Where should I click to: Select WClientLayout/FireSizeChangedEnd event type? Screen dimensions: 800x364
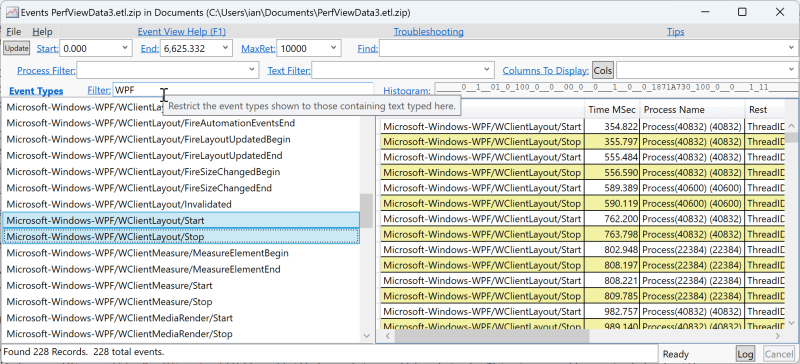[181, 188]
